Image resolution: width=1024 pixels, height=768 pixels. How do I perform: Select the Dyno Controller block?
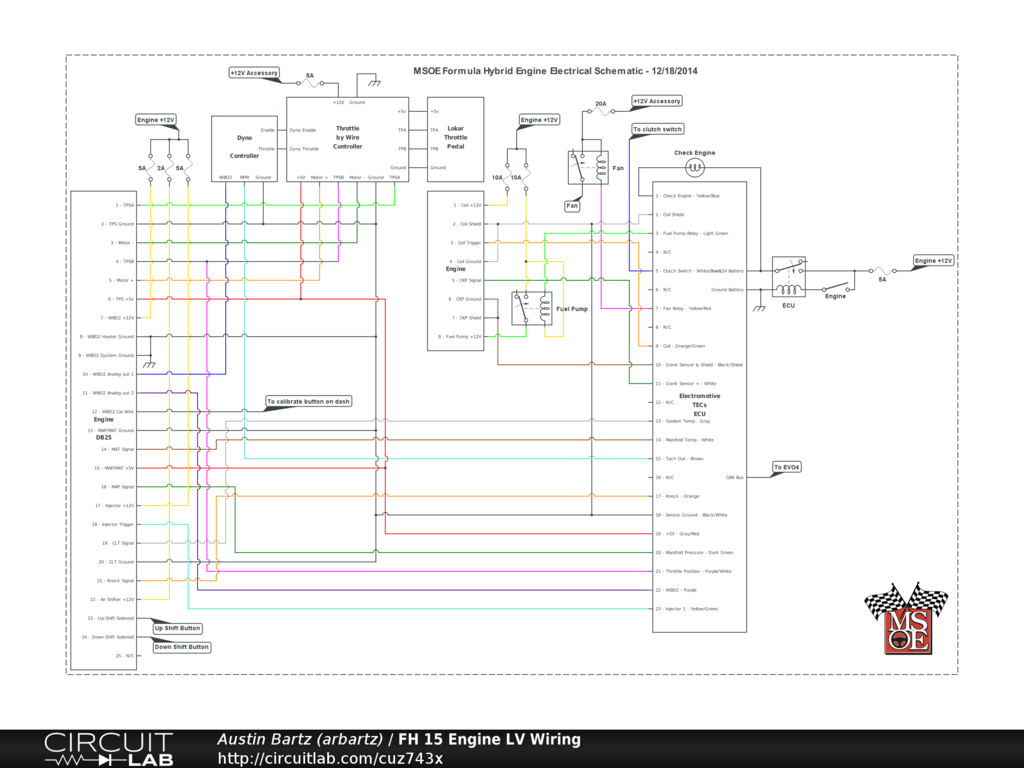click(244, 149)
